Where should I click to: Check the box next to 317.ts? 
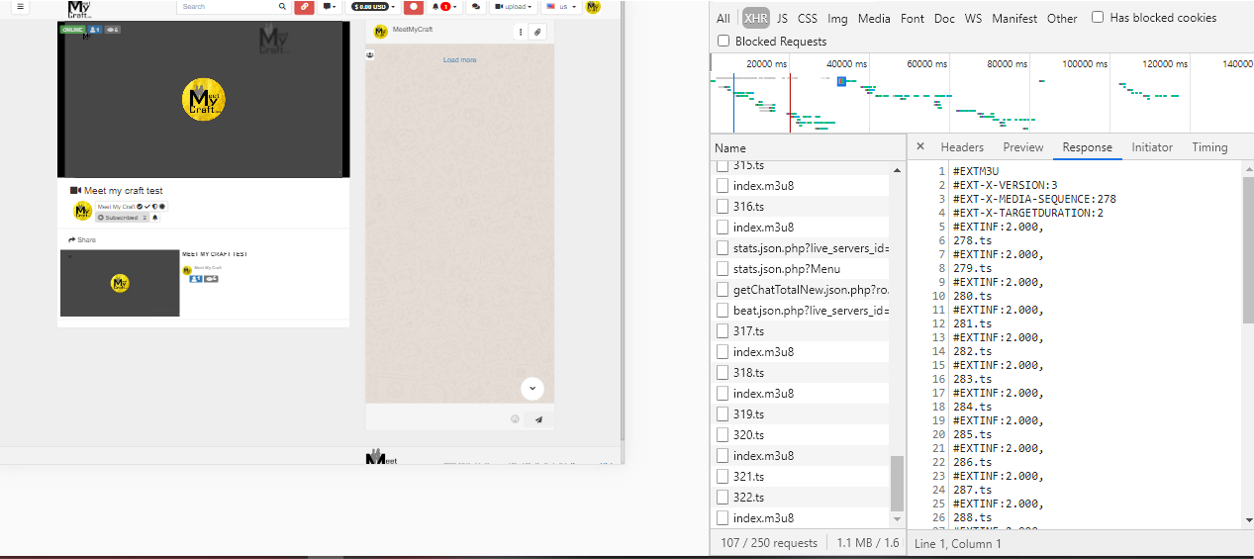tap(723, 331)
